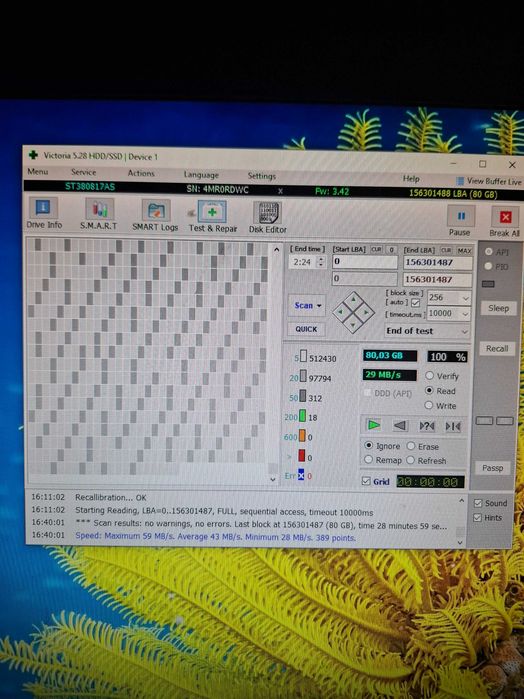Open the Actions menu
The height and width of the screenshot is (699, 524).
click(141, 173)
